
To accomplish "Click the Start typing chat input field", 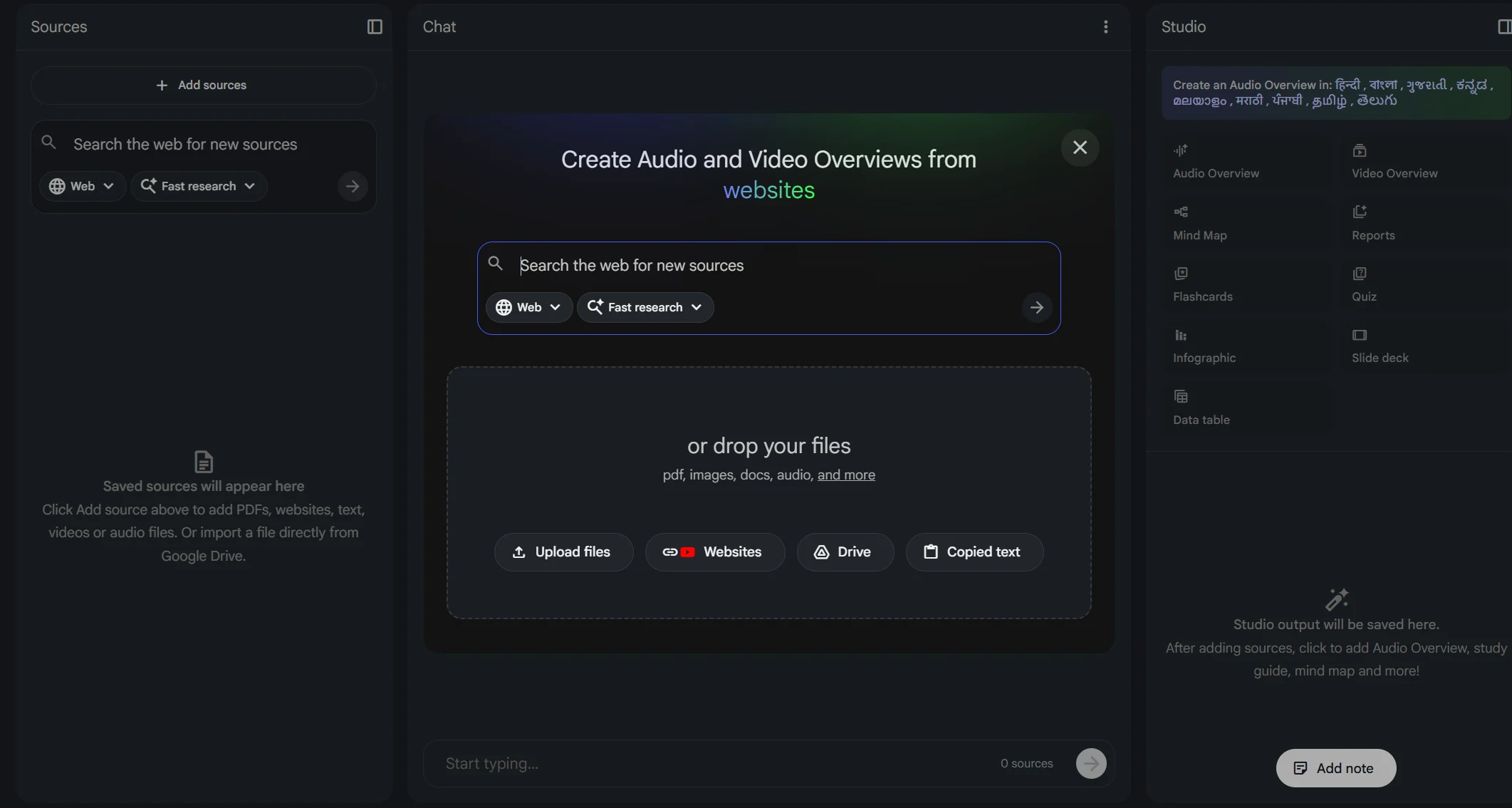I will (x=712, y=764).
